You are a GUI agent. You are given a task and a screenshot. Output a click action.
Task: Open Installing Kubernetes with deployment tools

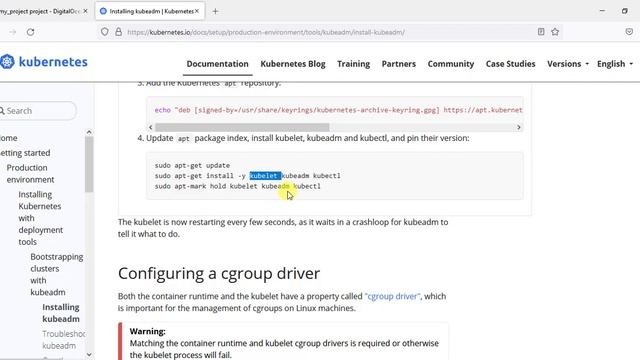pyautogui.click(x=41, y=218)
